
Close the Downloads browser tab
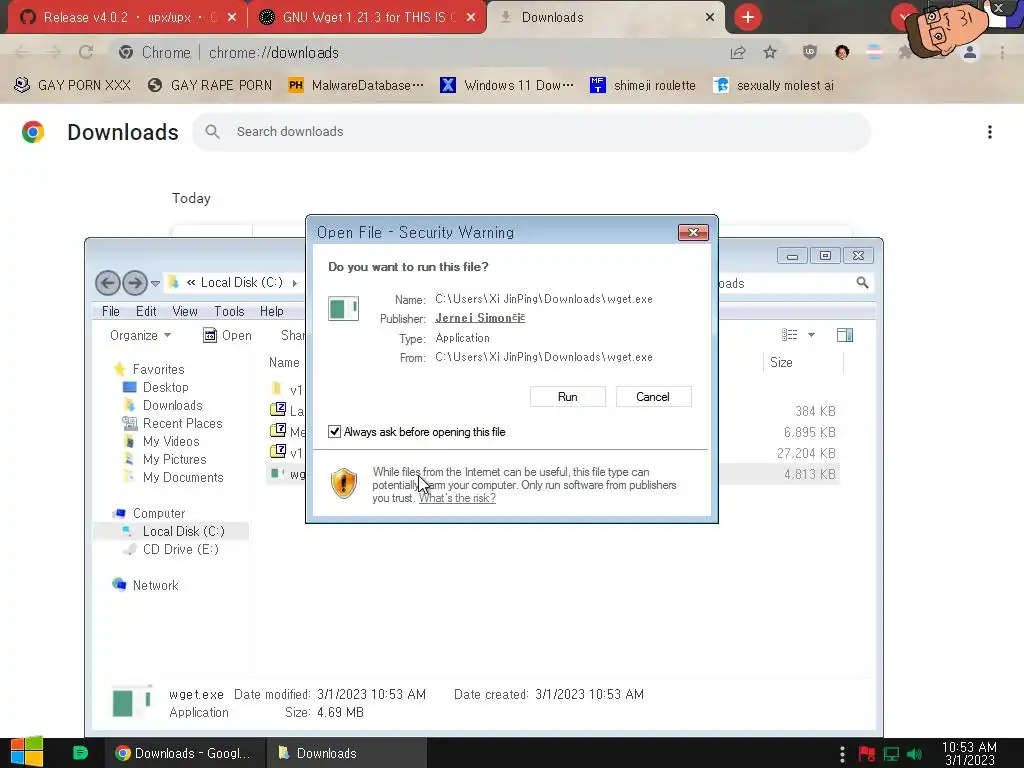click(710, 17)
